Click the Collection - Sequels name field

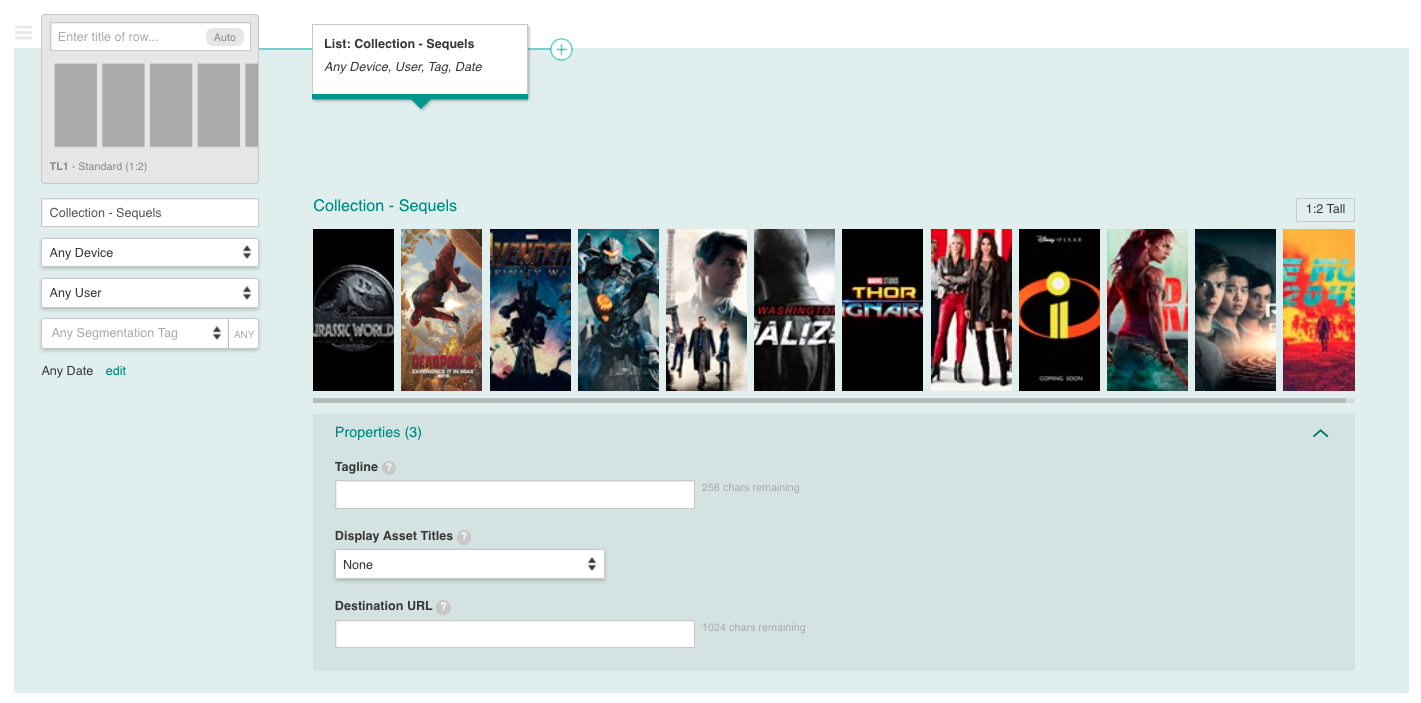150,213
